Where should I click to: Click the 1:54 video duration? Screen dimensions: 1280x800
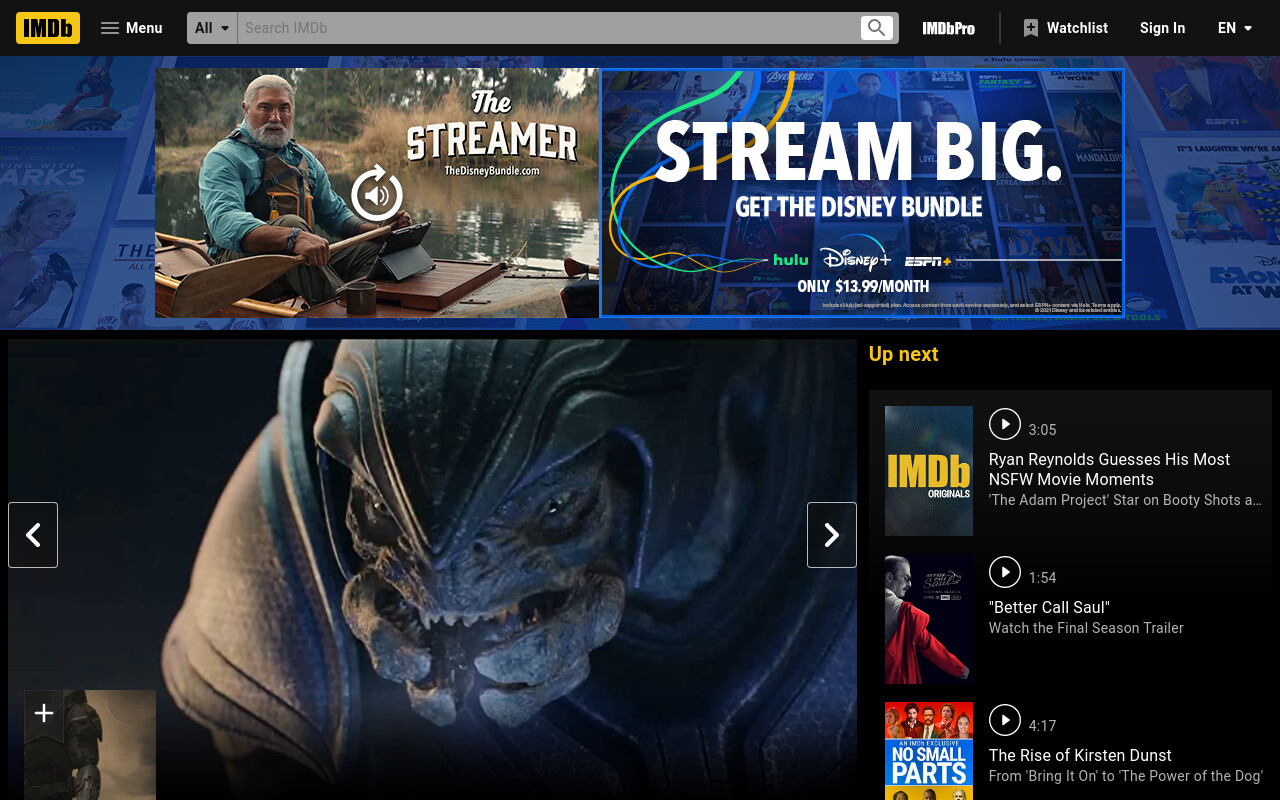[1042, 578]
